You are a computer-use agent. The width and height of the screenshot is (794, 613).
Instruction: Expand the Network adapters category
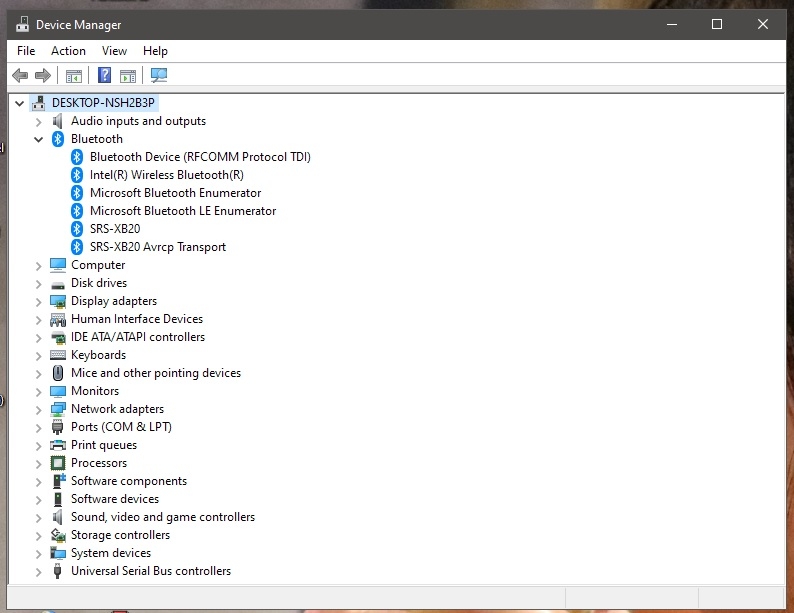tap(38, 410)
